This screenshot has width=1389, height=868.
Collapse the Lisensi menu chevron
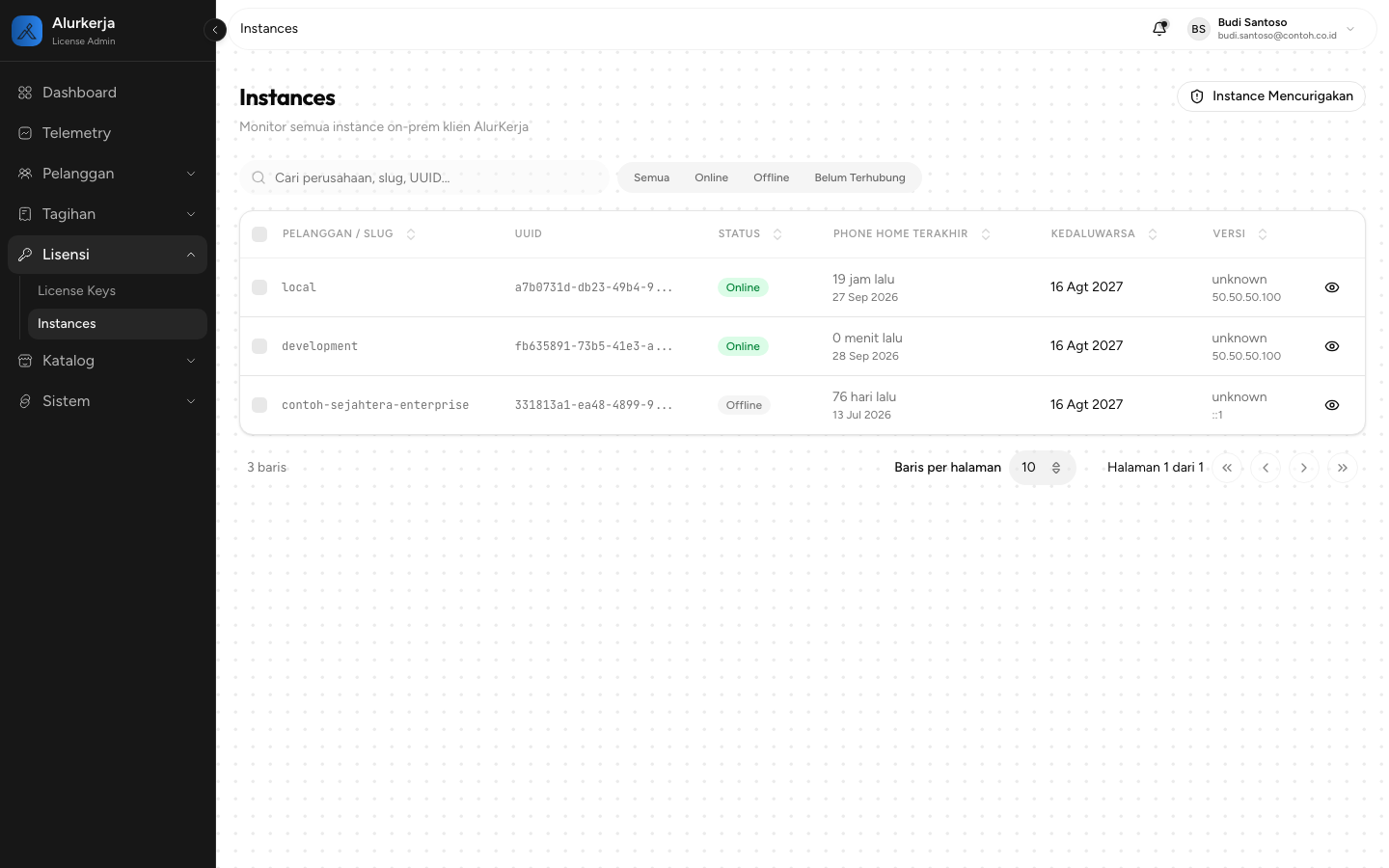click(191, 255)
